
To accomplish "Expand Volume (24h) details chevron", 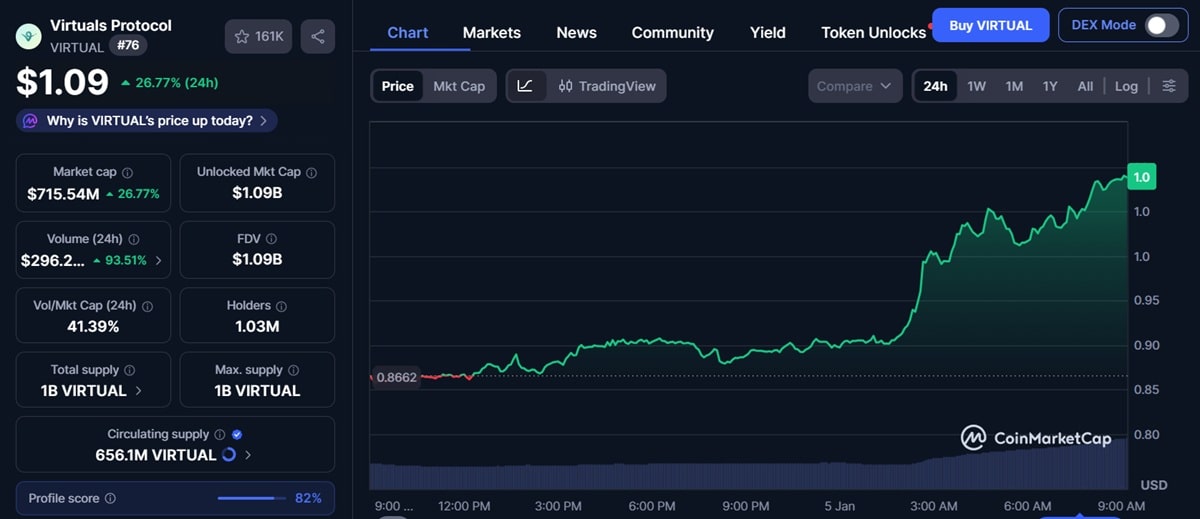I will click(x=158, y=260).
